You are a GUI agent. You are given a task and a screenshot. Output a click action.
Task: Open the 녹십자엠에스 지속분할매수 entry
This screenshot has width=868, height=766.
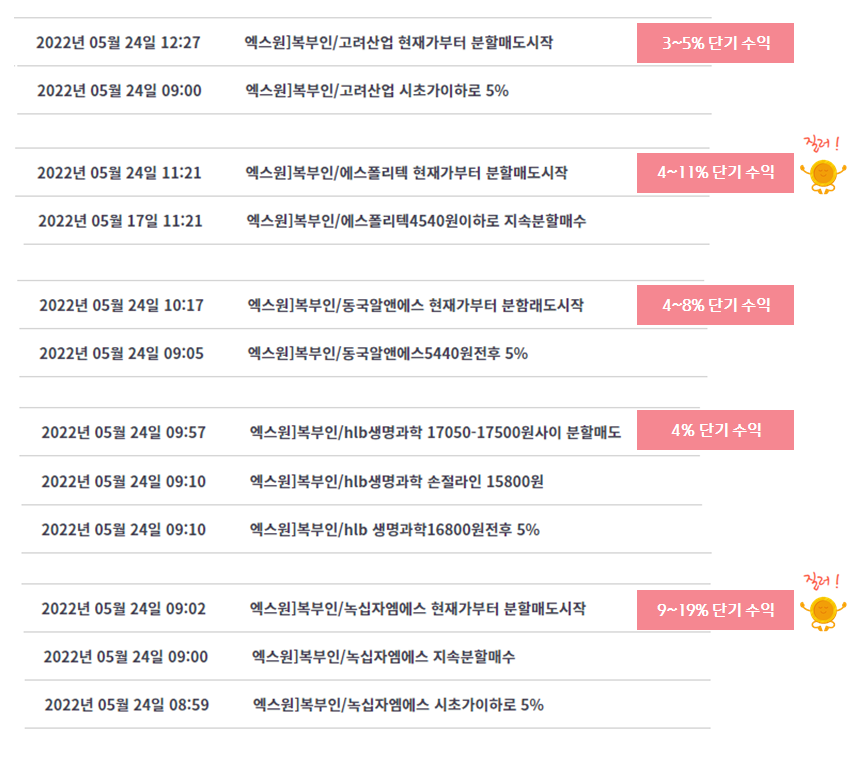tap(384, 657)
